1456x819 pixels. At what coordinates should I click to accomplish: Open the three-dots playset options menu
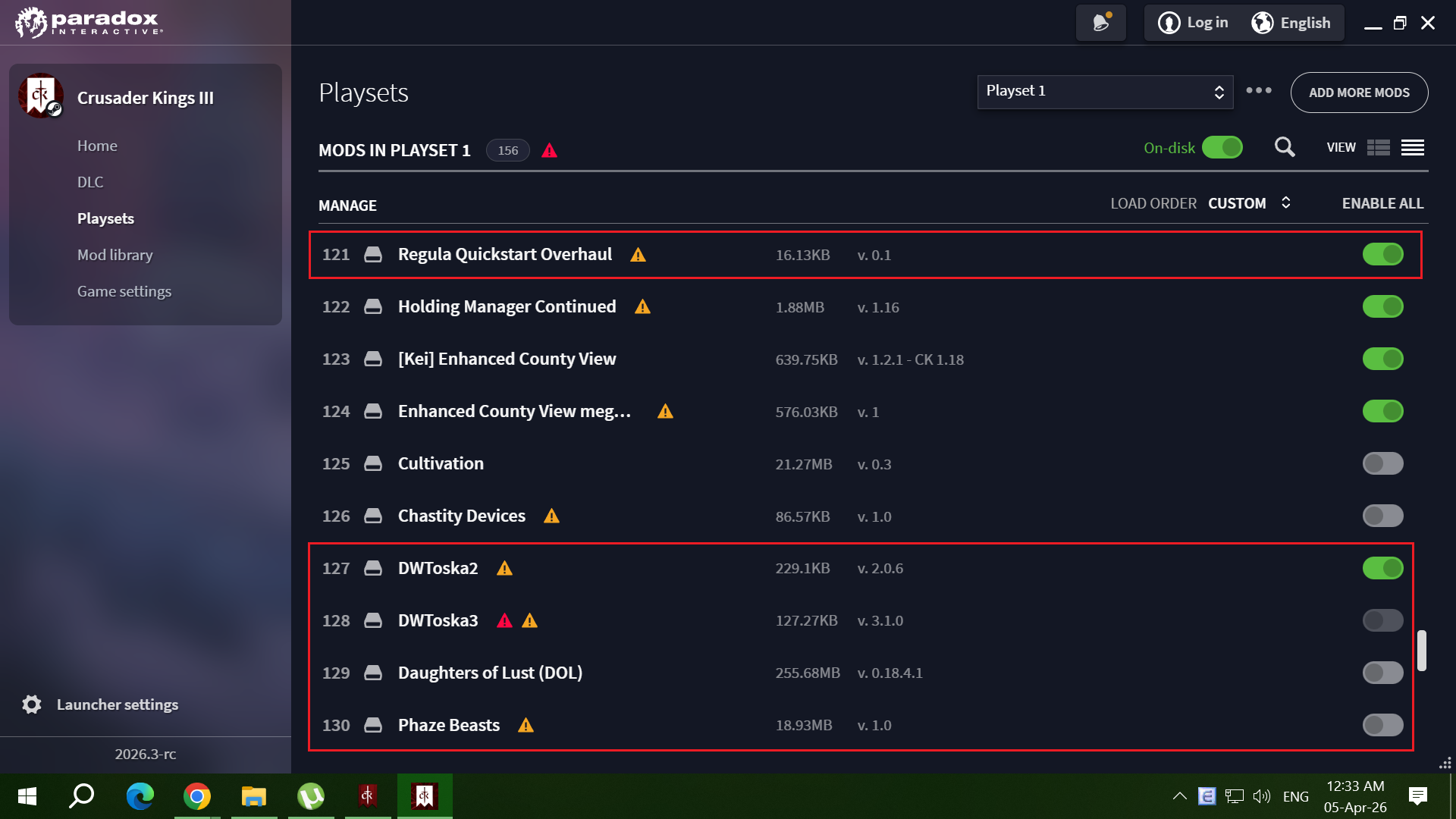click(1259, 90)
